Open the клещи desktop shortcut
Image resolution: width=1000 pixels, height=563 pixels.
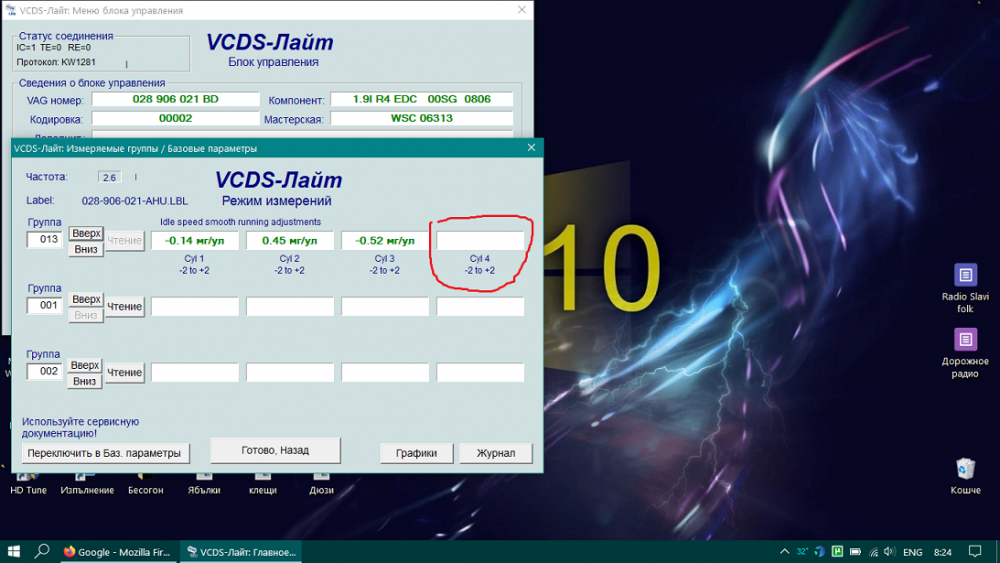pyautogui.click(x=263, y=483)
